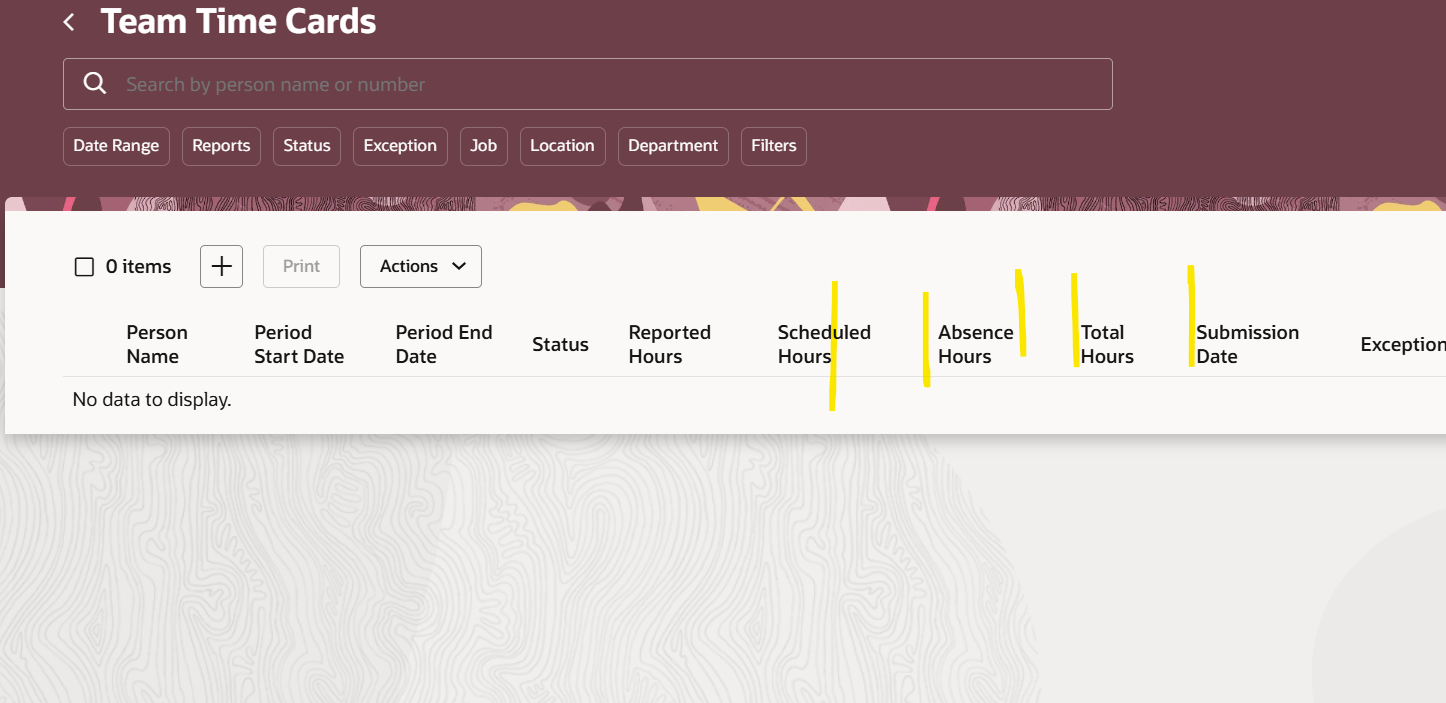Click the Status column header
The width and height of the screenshot is (1446, 703).
tap(560, 344)
